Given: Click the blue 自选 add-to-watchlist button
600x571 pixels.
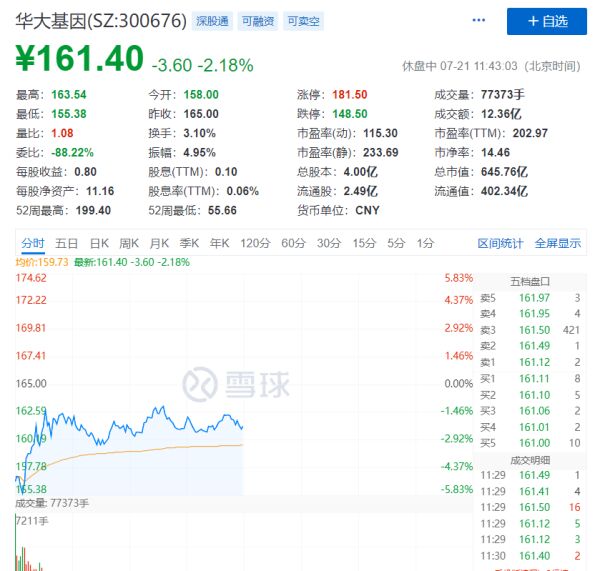Looking at the screenshot, I should coord(546,21).
